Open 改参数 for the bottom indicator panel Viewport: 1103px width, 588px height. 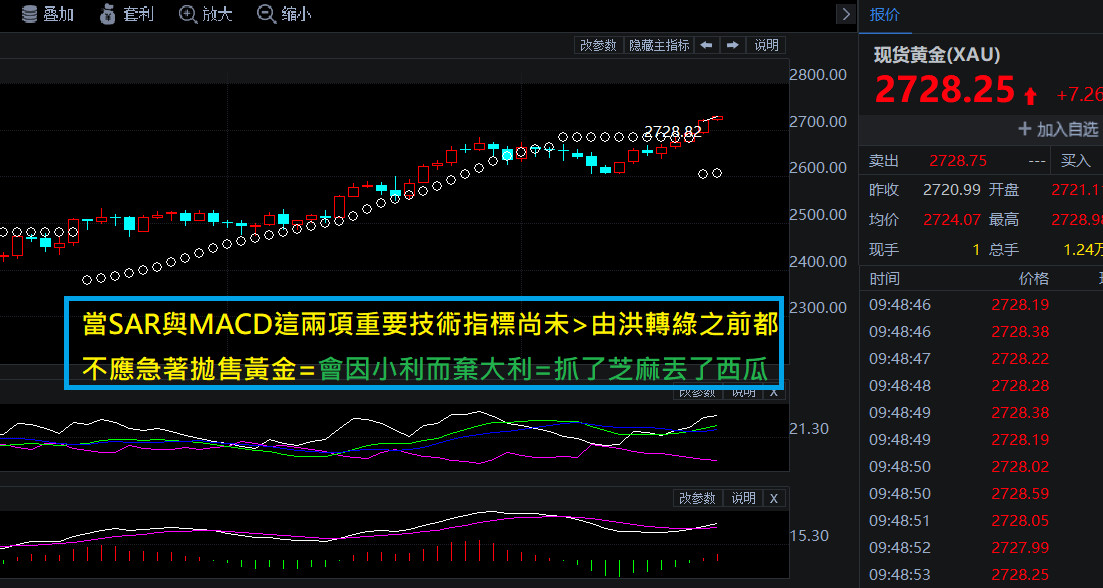click(697, 498)
